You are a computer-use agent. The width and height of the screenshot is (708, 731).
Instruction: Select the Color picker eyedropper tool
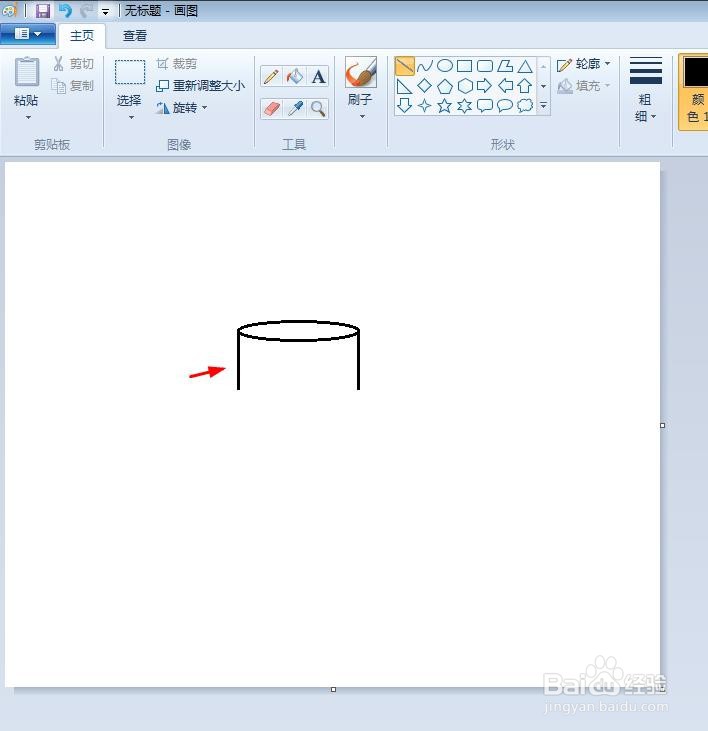295,109
